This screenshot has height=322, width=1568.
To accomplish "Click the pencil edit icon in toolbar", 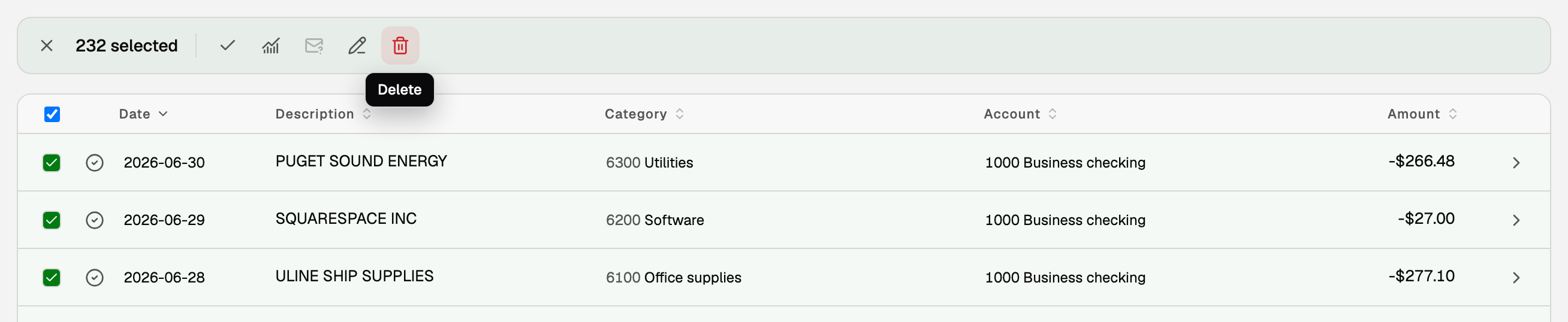I will [x=357, y=45].
